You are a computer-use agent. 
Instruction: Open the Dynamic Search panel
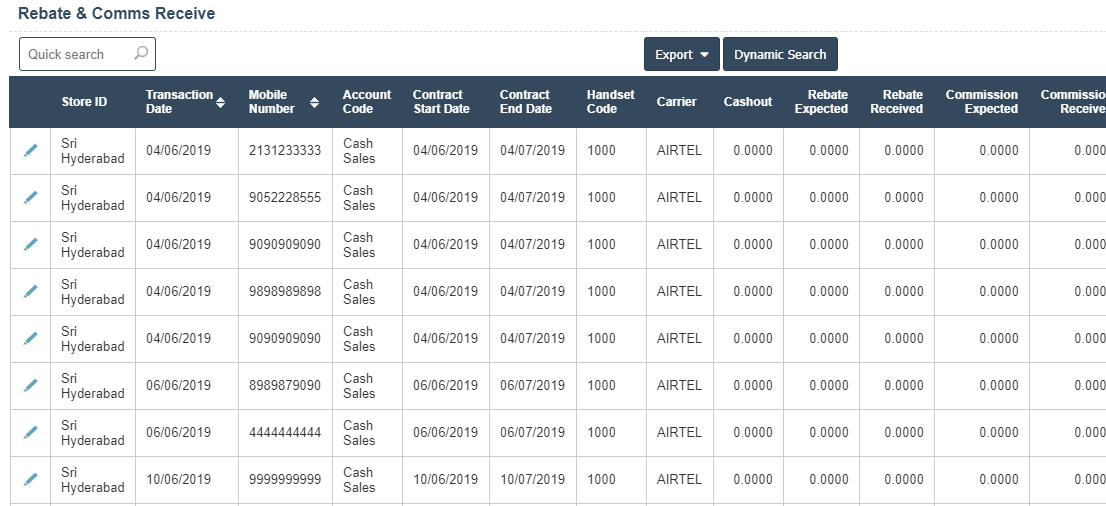[780, 55]
